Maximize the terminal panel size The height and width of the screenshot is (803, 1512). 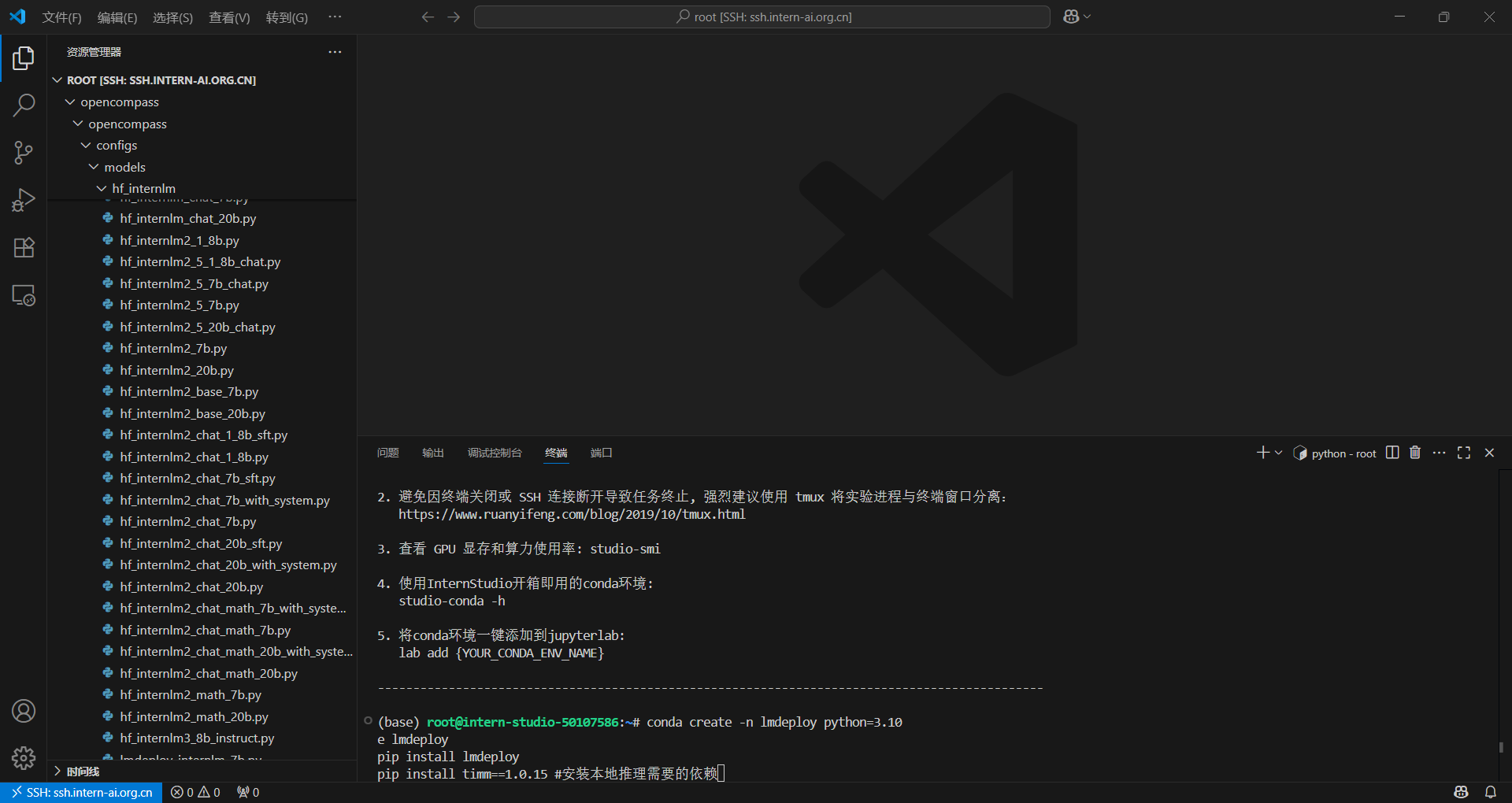click(x=1464, y=453)
